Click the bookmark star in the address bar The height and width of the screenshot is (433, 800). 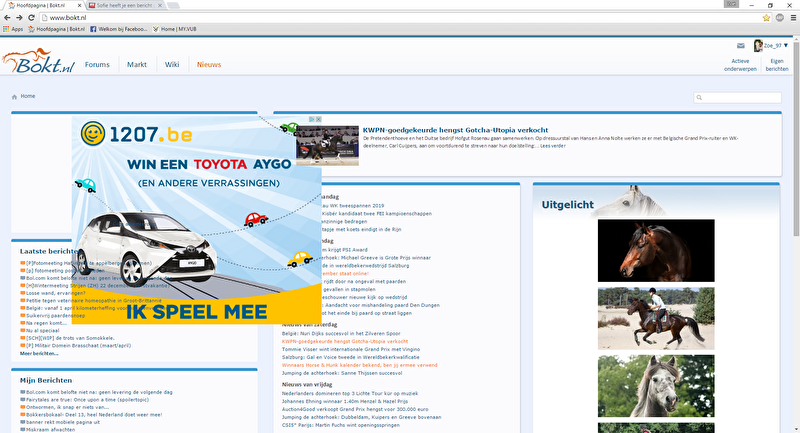(x=766, y=17)
